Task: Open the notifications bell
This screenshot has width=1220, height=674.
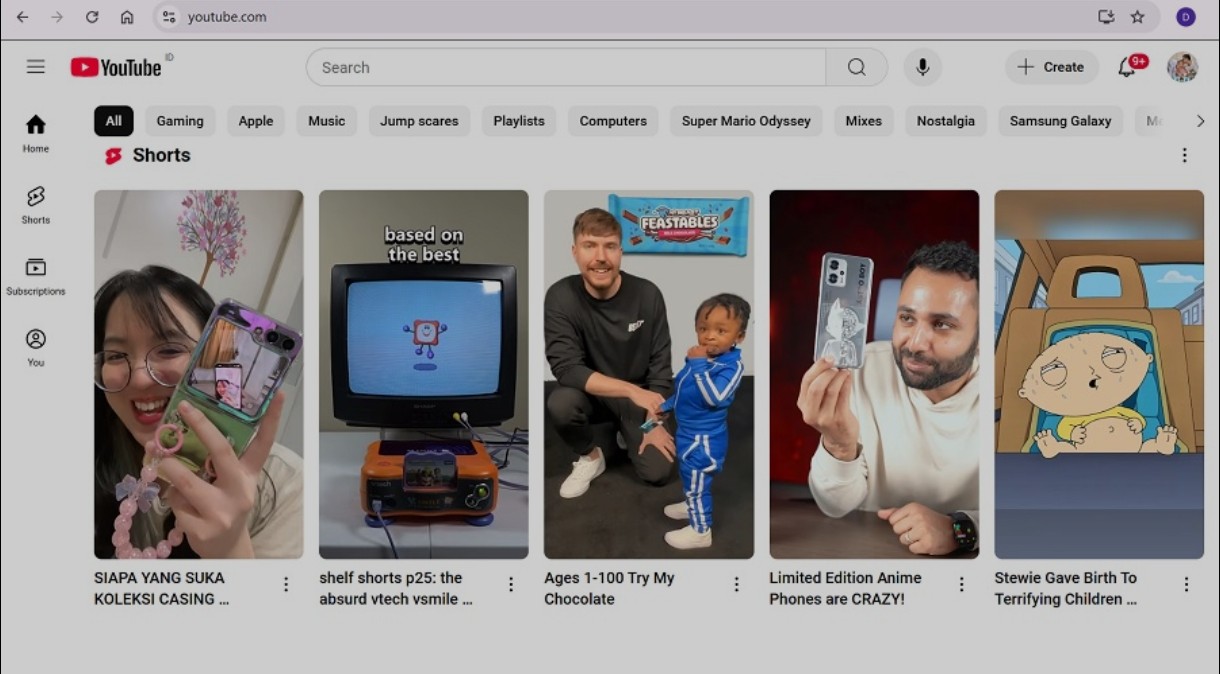Action: (1127, 67)
